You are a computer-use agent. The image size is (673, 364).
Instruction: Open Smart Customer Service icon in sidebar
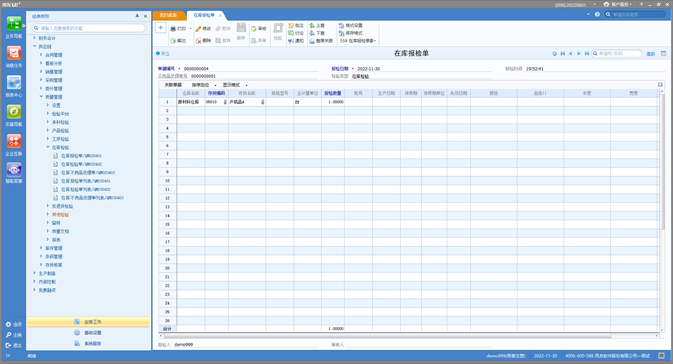coord(14,170)
